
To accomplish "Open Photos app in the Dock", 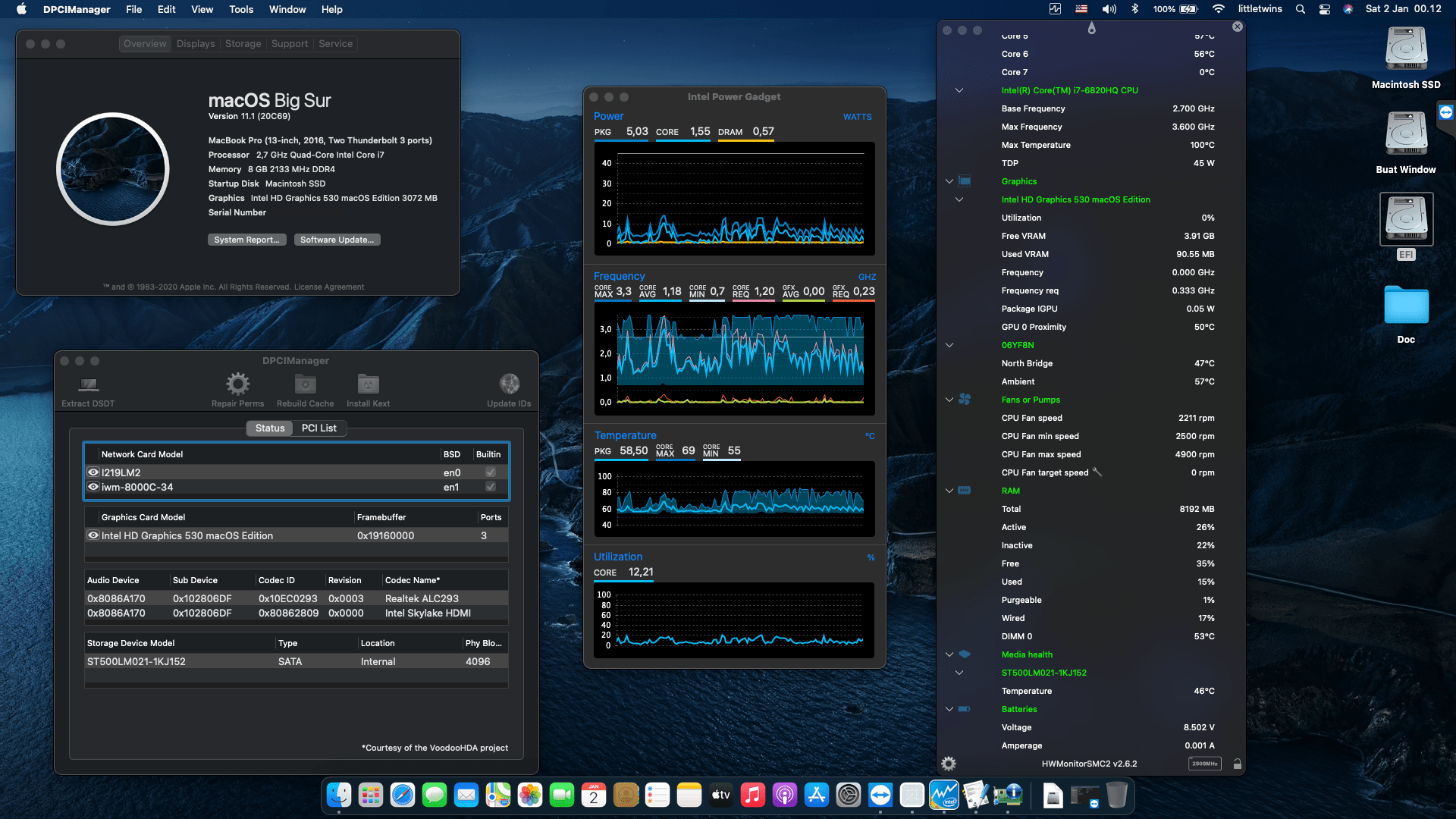I will coord(530,795).
